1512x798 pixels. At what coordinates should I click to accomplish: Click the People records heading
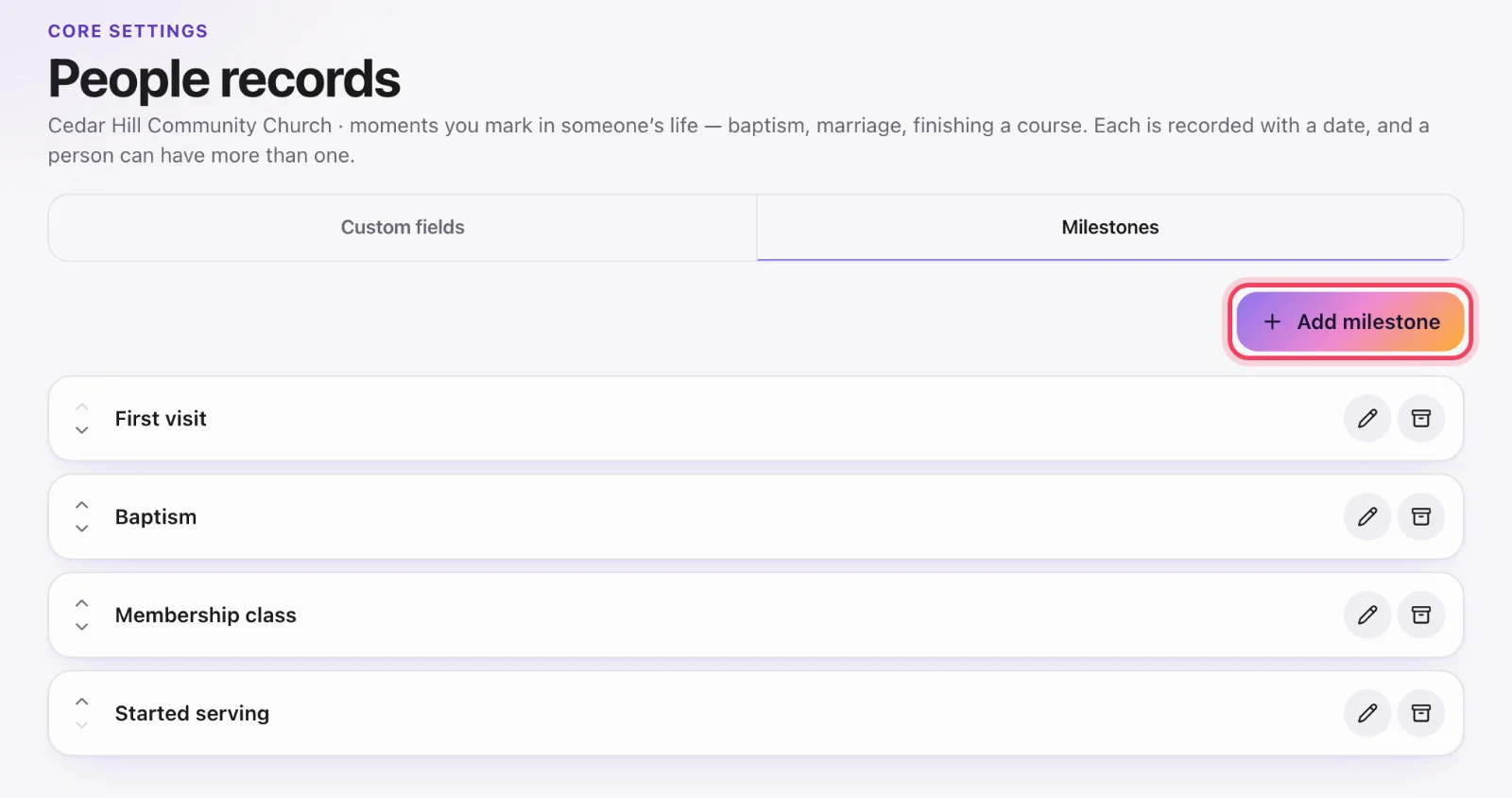[x=224, y=78]
